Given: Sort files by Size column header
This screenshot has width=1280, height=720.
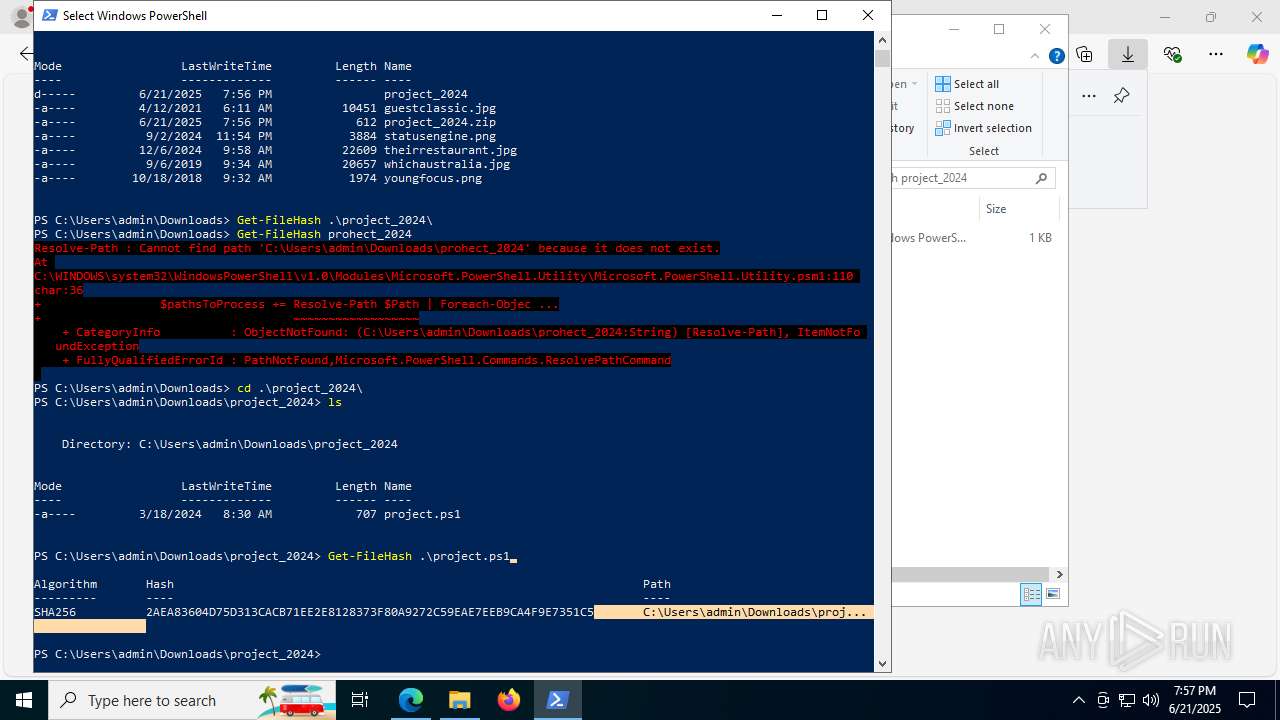Looking at the screenshot, I should (x=996, y=209).
